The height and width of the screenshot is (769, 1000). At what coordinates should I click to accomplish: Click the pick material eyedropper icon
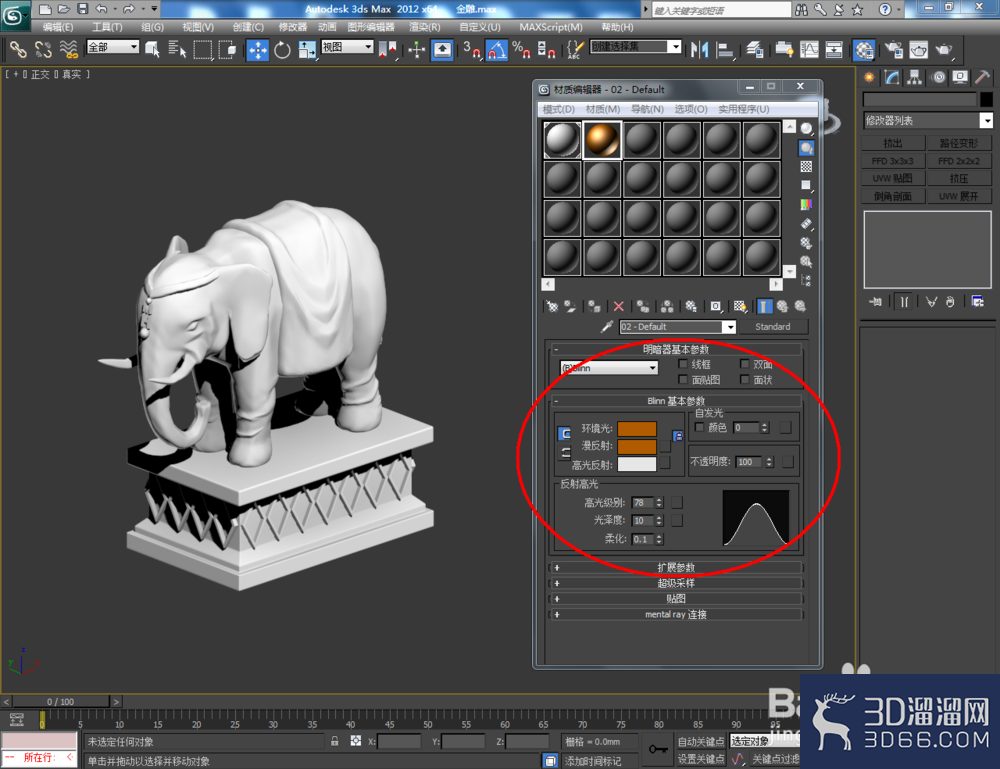click(607, 326)
